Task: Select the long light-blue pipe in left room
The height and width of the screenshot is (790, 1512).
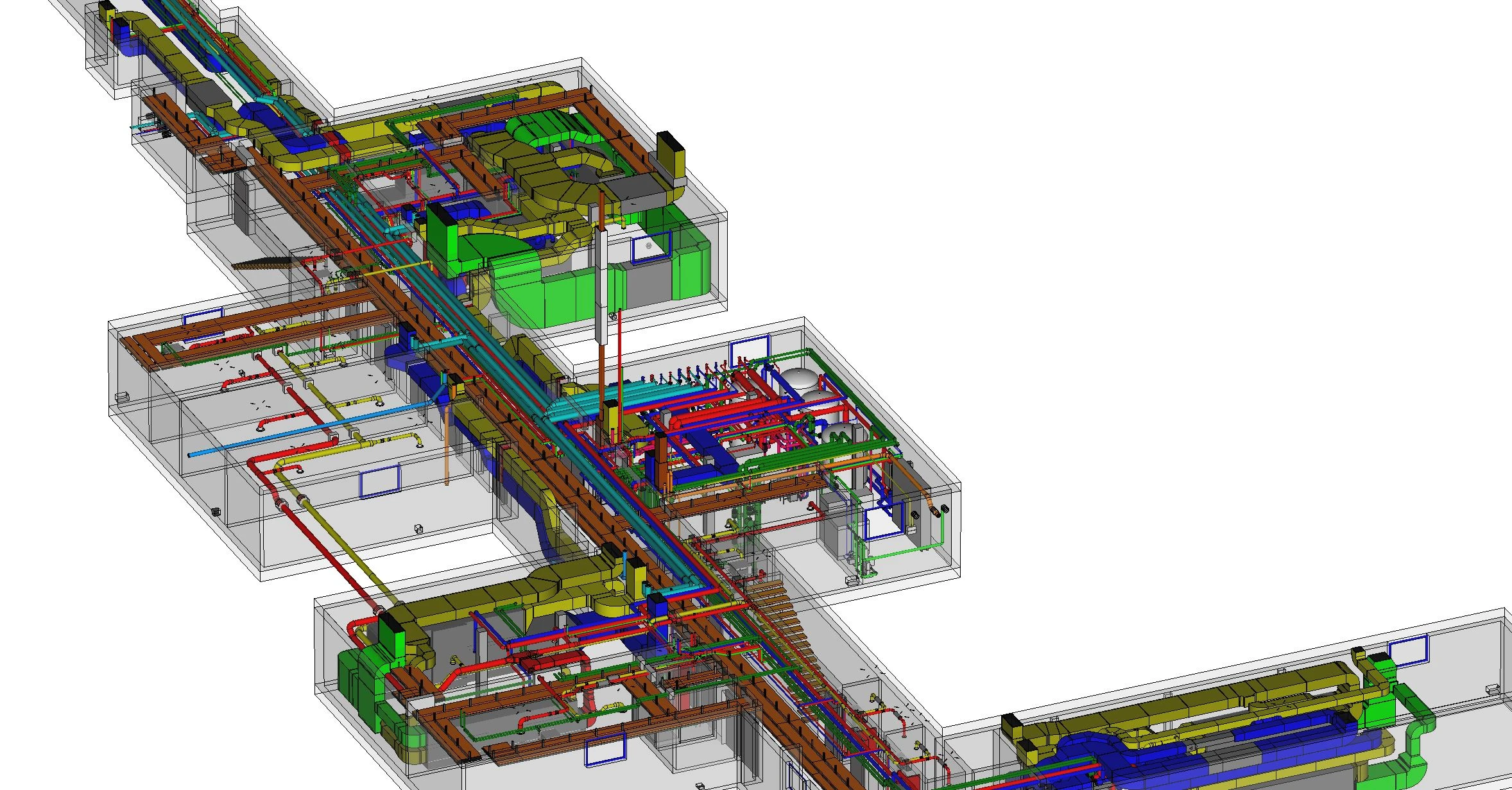Action: (x=311, y=429)
